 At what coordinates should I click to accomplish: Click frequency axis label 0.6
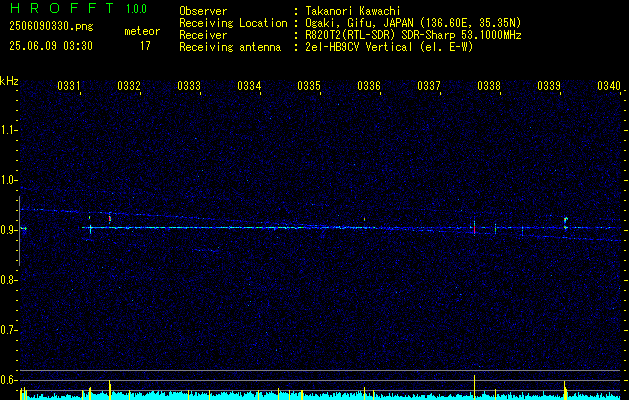(8, 380)
